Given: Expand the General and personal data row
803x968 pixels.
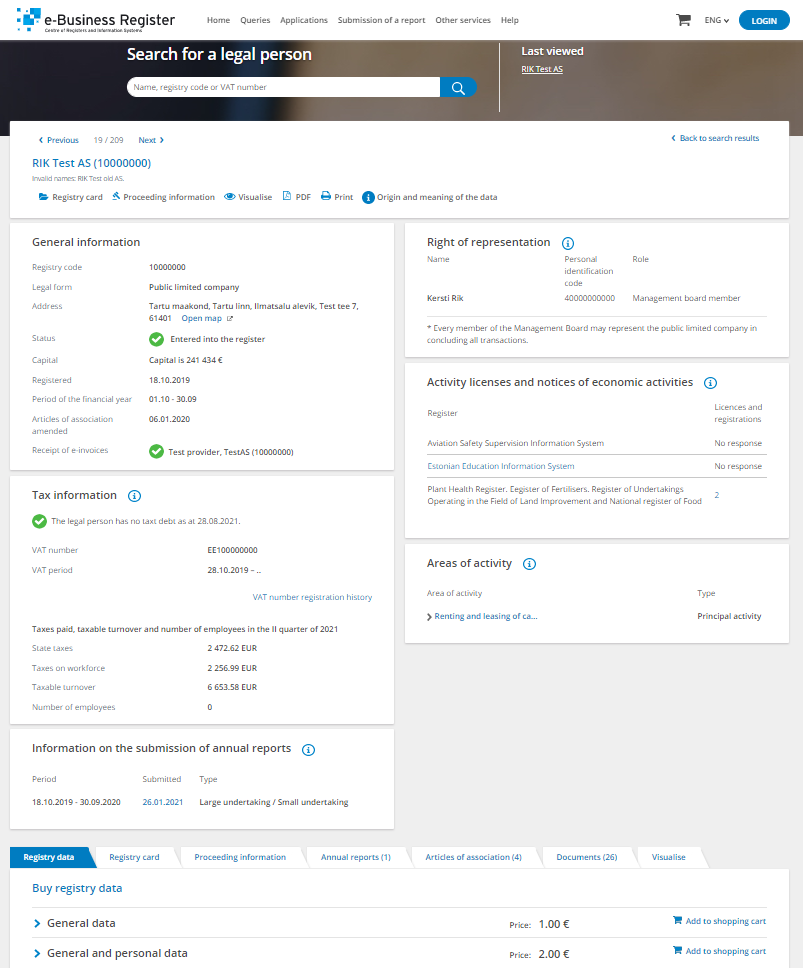Looking at the screenshot, I should tap(37, 954).
